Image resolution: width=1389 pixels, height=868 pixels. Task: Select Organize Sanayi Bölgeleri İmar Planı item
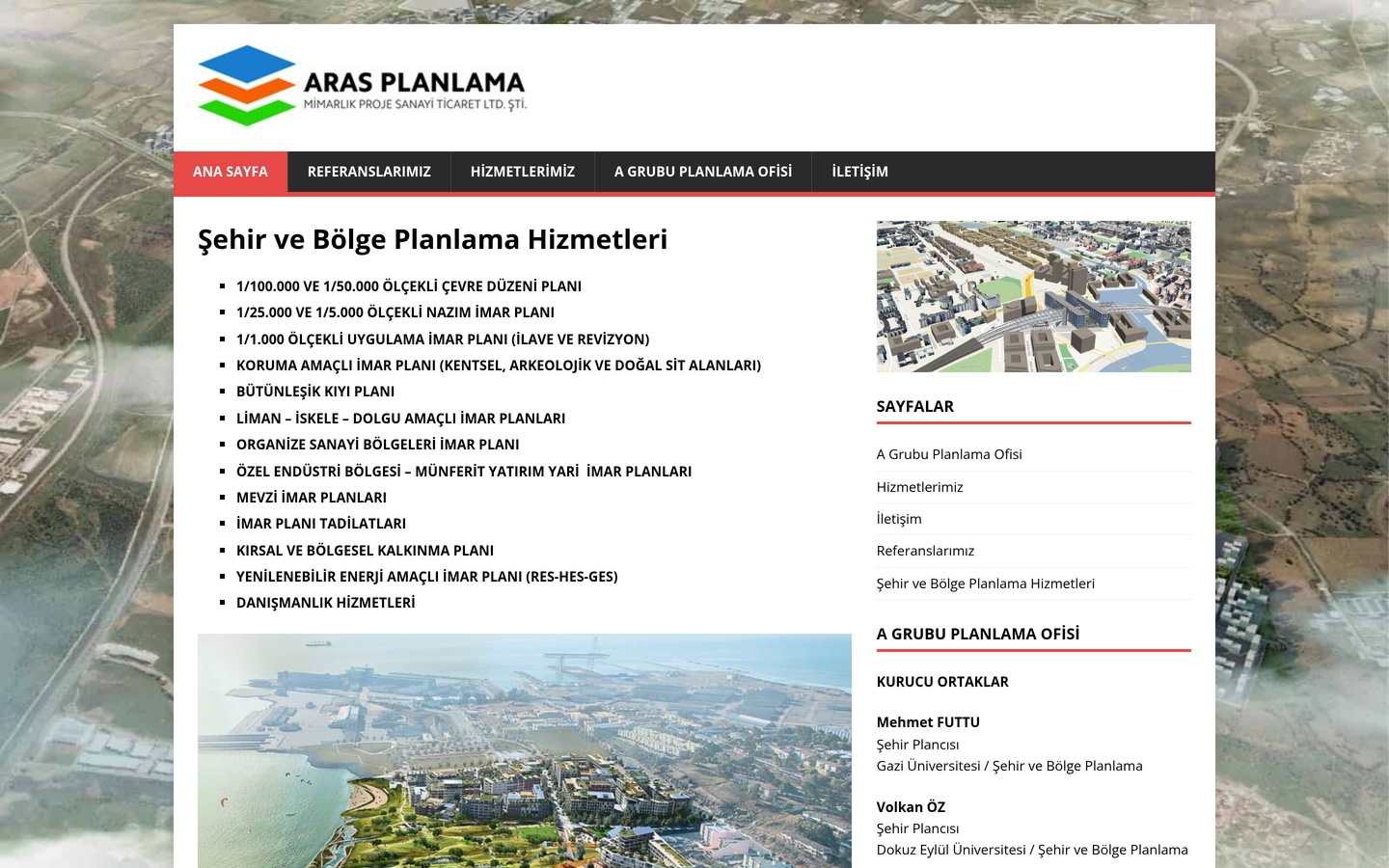(x=378, y=445)
